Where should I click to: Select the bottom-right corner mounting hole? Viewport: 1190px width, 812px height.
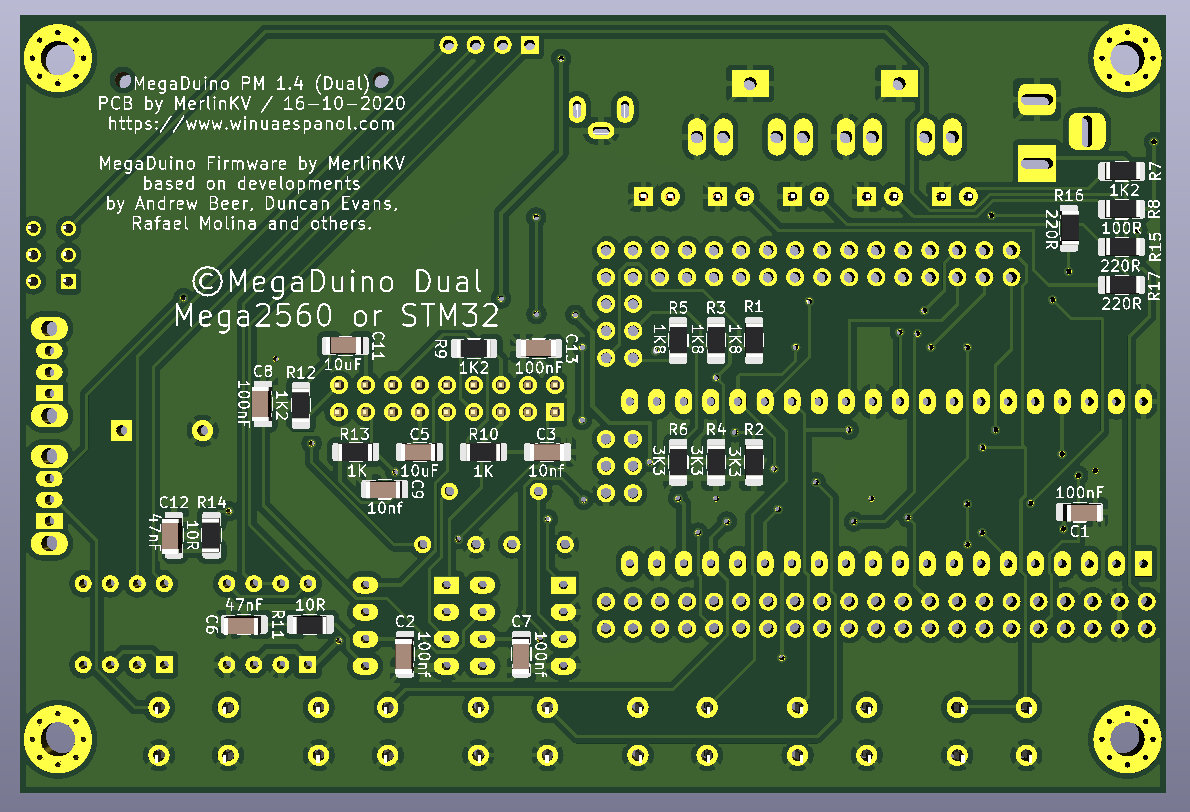(1126, 738)
